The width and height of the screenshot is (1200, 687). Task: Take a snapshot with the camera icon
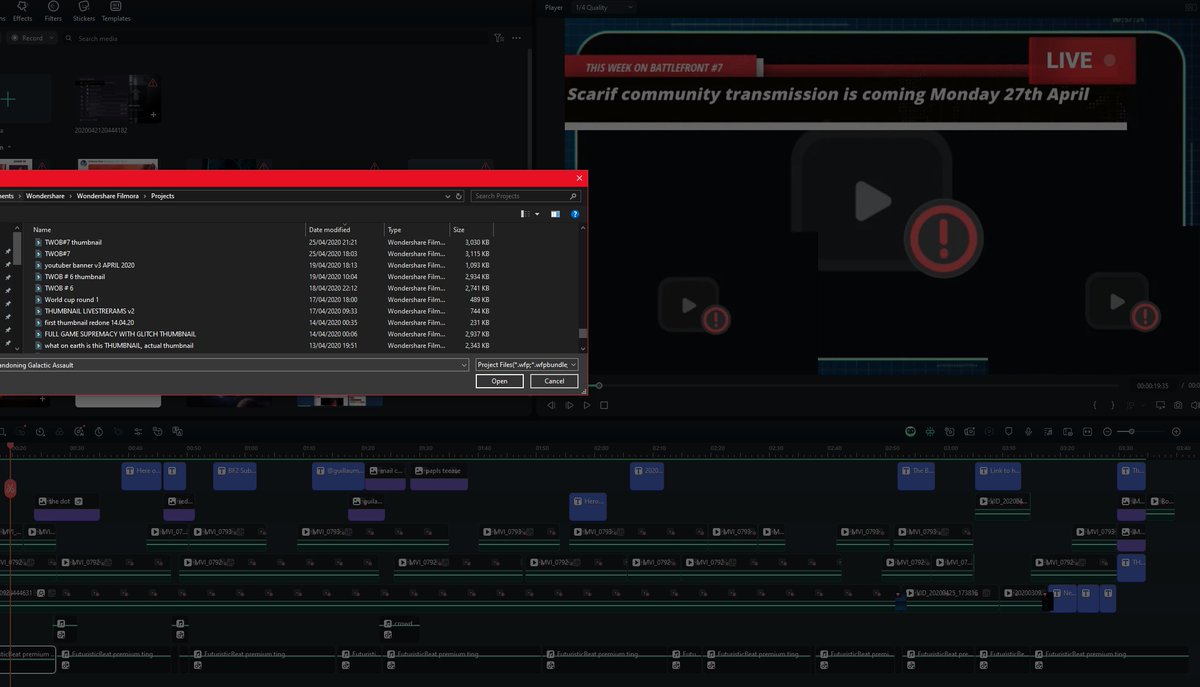tap(1178, 405)
